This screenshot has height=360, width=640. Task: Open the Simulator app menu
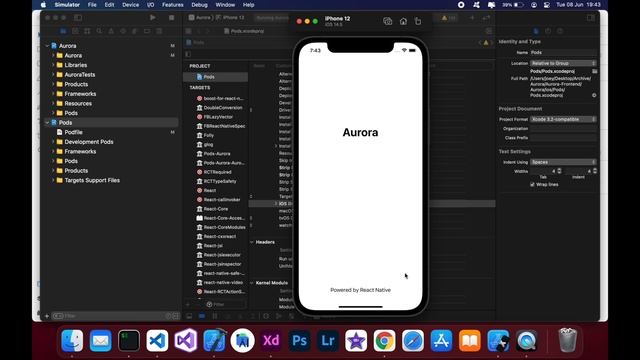coord(67,5)
